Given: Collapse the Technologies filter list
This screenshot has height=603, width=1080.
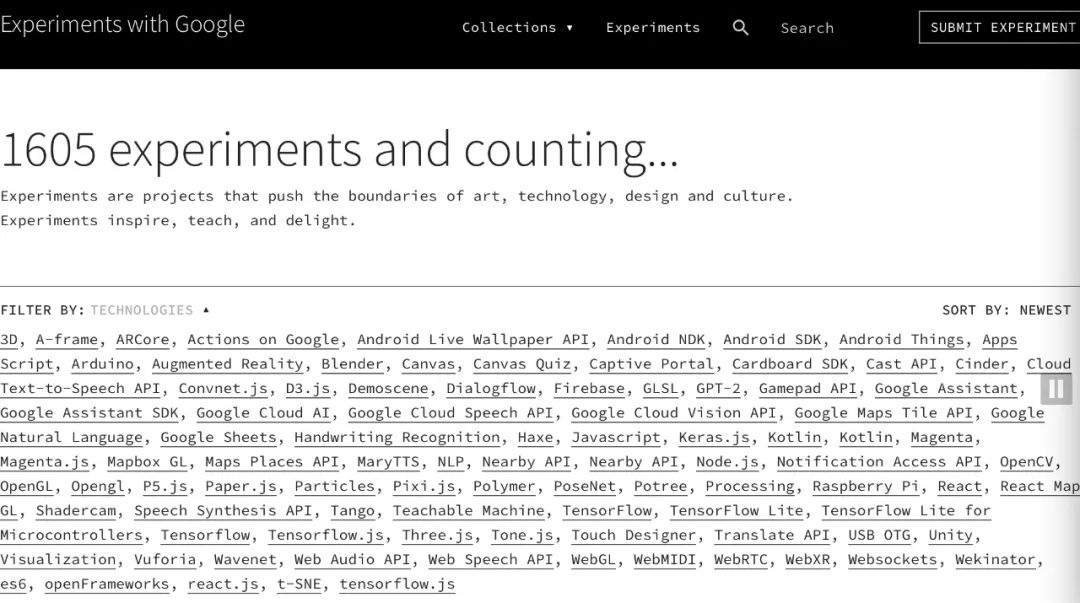Looking at the screenshot, I should (150, 310).
